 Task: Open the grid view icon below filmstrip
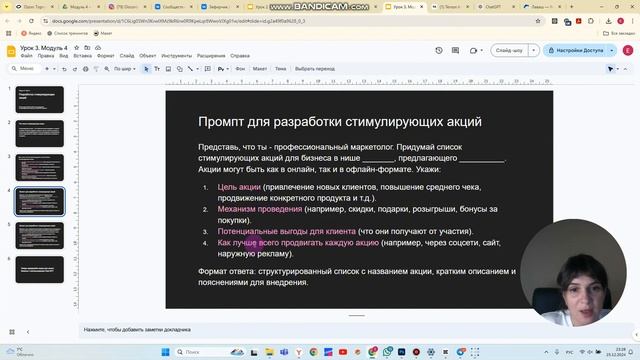[12, 332]
